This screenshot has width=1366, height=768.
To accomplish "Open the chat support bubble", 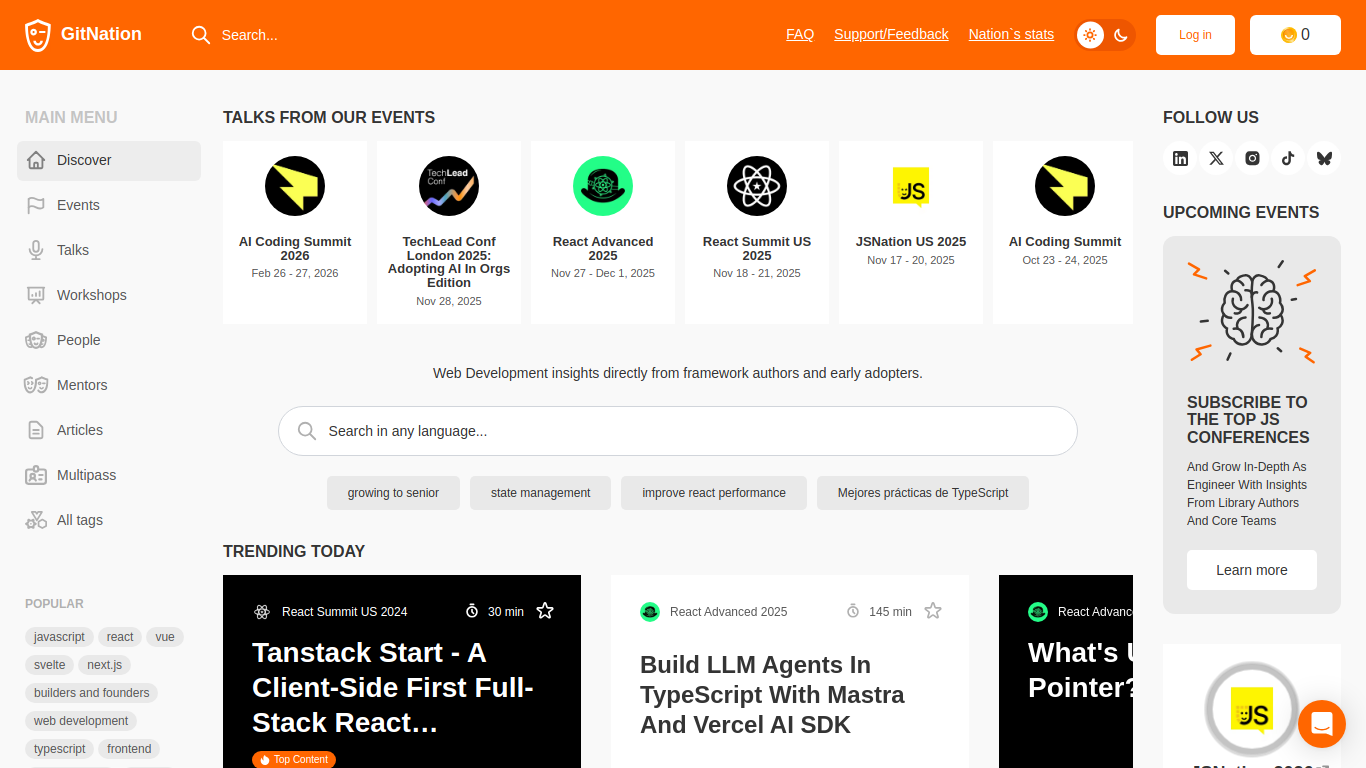I will coord(1322,724).
